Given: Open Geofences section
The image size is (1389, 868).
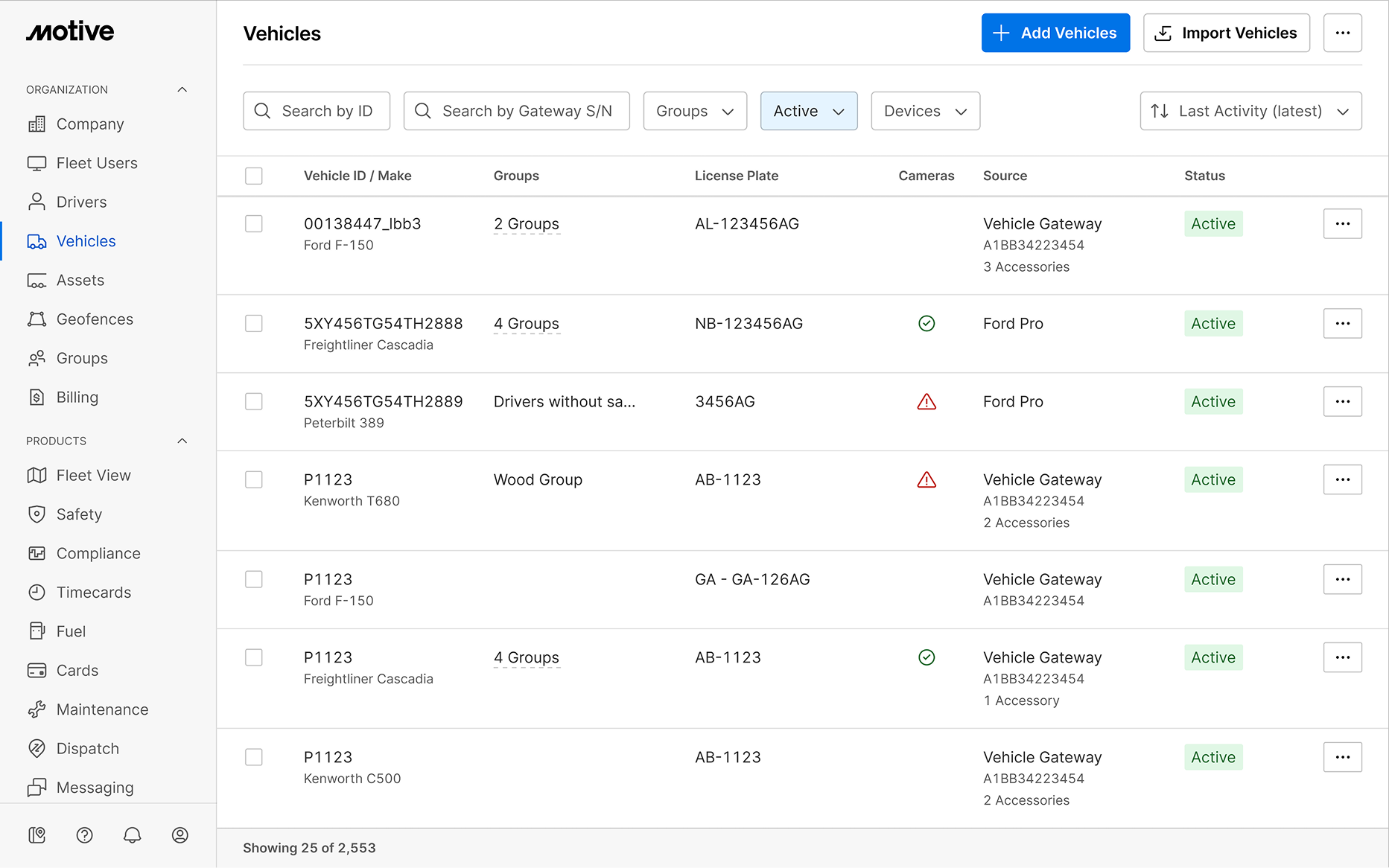Looking at the screenshot, I should click(95, 319).
